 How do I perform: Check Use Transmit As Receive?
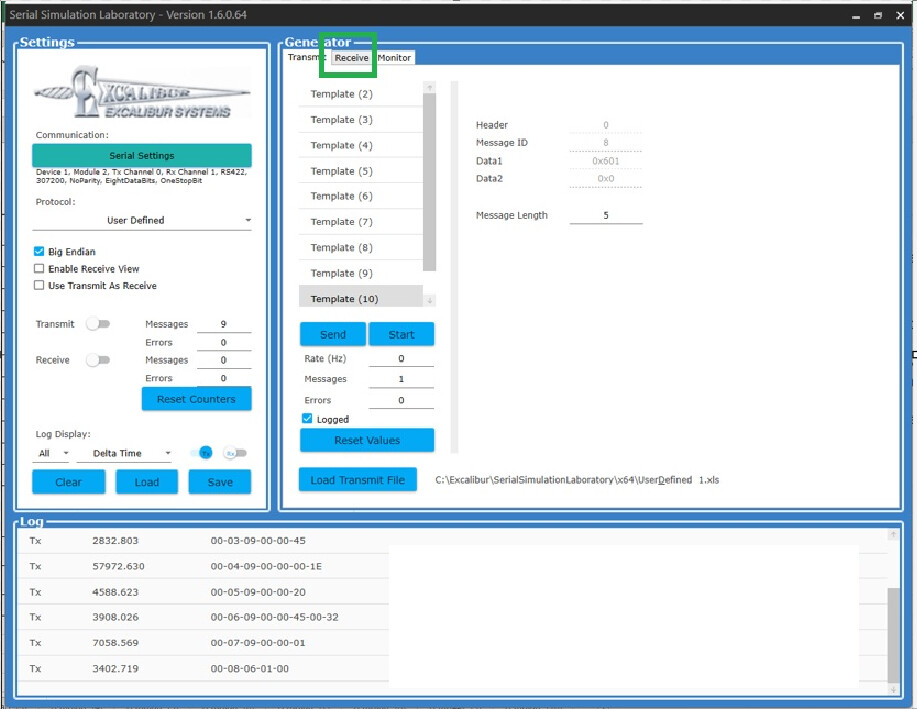pyautogui.click(x=39, y=285)
